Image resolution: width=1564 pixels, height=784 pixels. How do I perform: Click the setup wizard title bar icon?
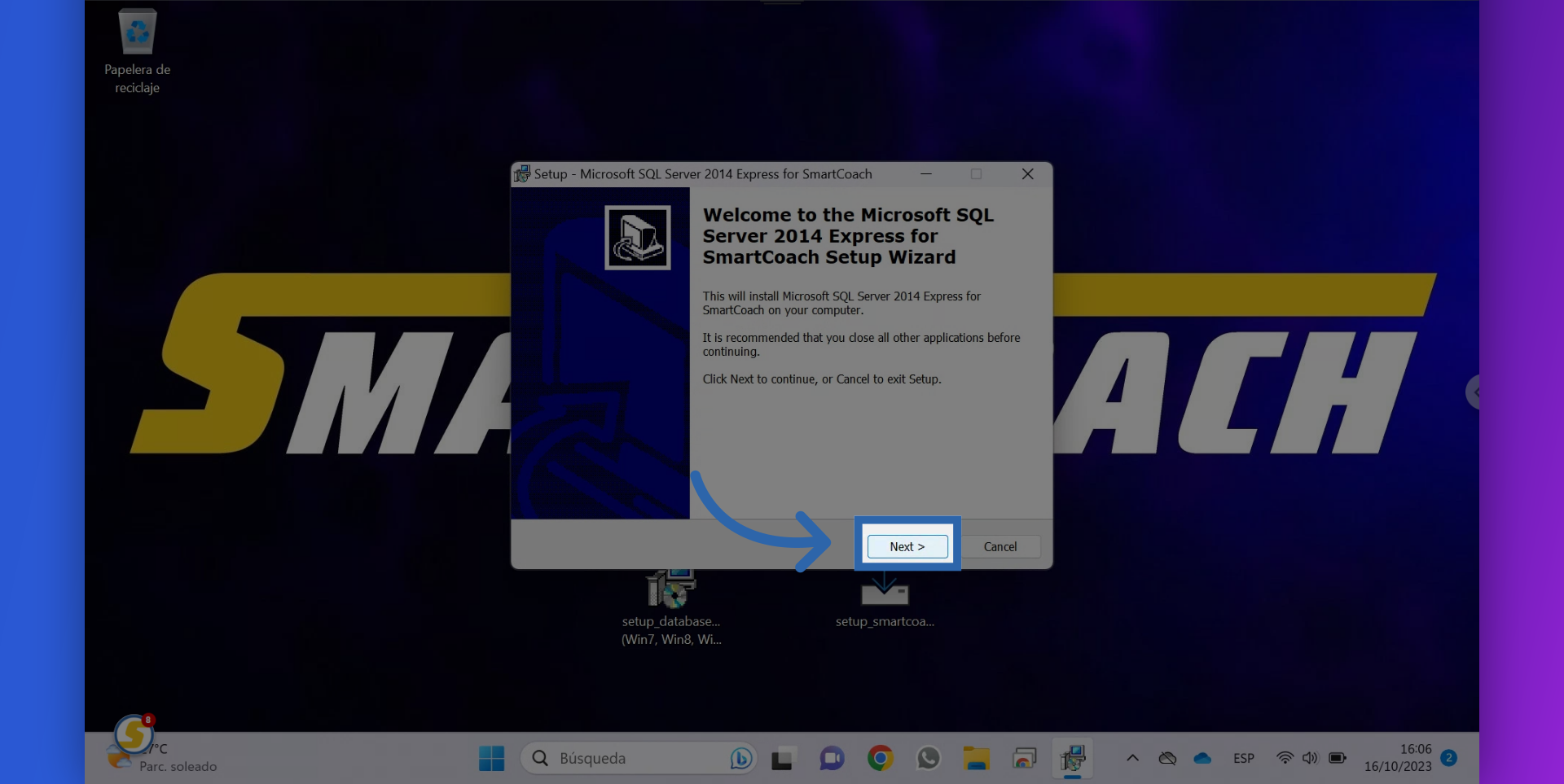[x=522, y=174]
